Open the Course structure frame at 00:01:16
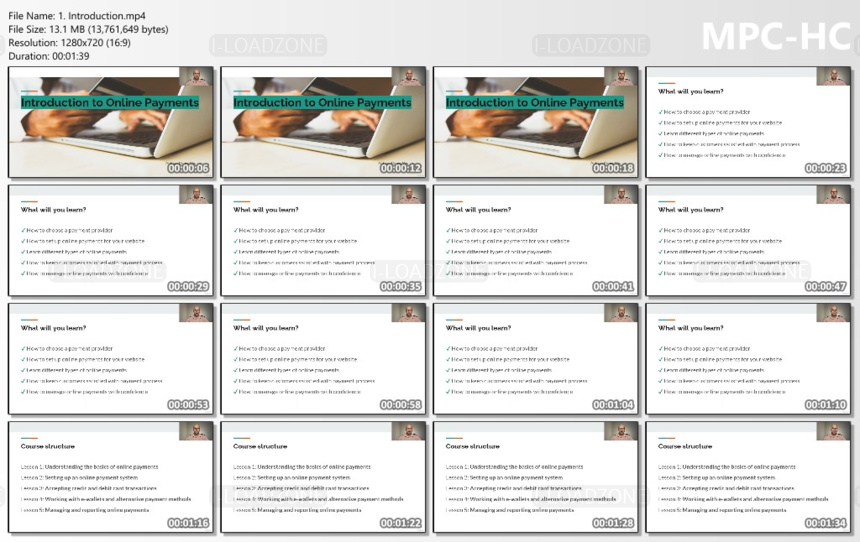Viewport: 860px width, 542px height. coord(111,477)
